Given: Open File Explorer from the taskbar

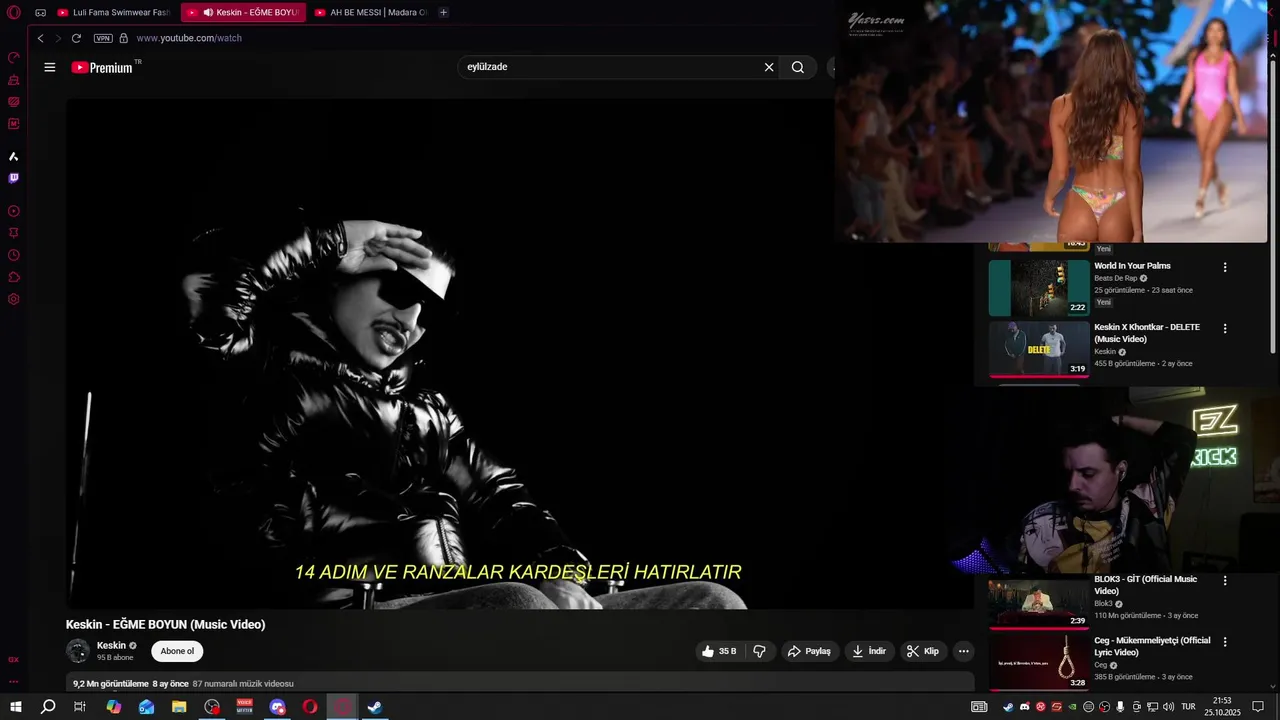Looking at the screenshot, I should point(179,707).
